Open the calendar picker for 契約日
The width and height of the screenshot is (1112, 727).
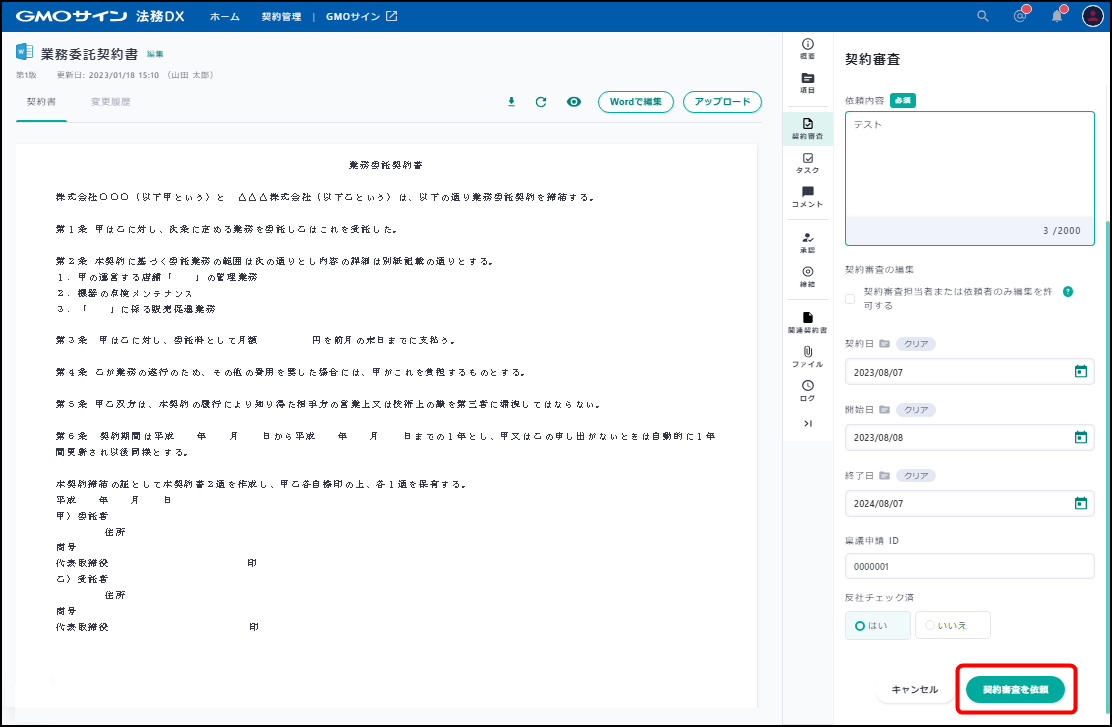coord(1080,372)
